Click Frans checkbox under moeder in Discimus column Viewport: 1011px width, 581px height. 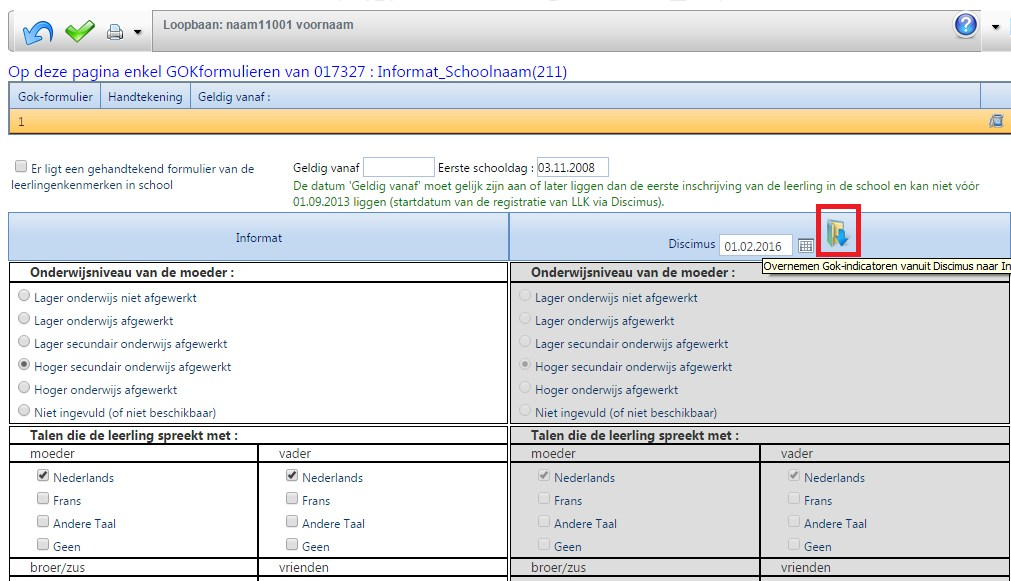(544, 498)
